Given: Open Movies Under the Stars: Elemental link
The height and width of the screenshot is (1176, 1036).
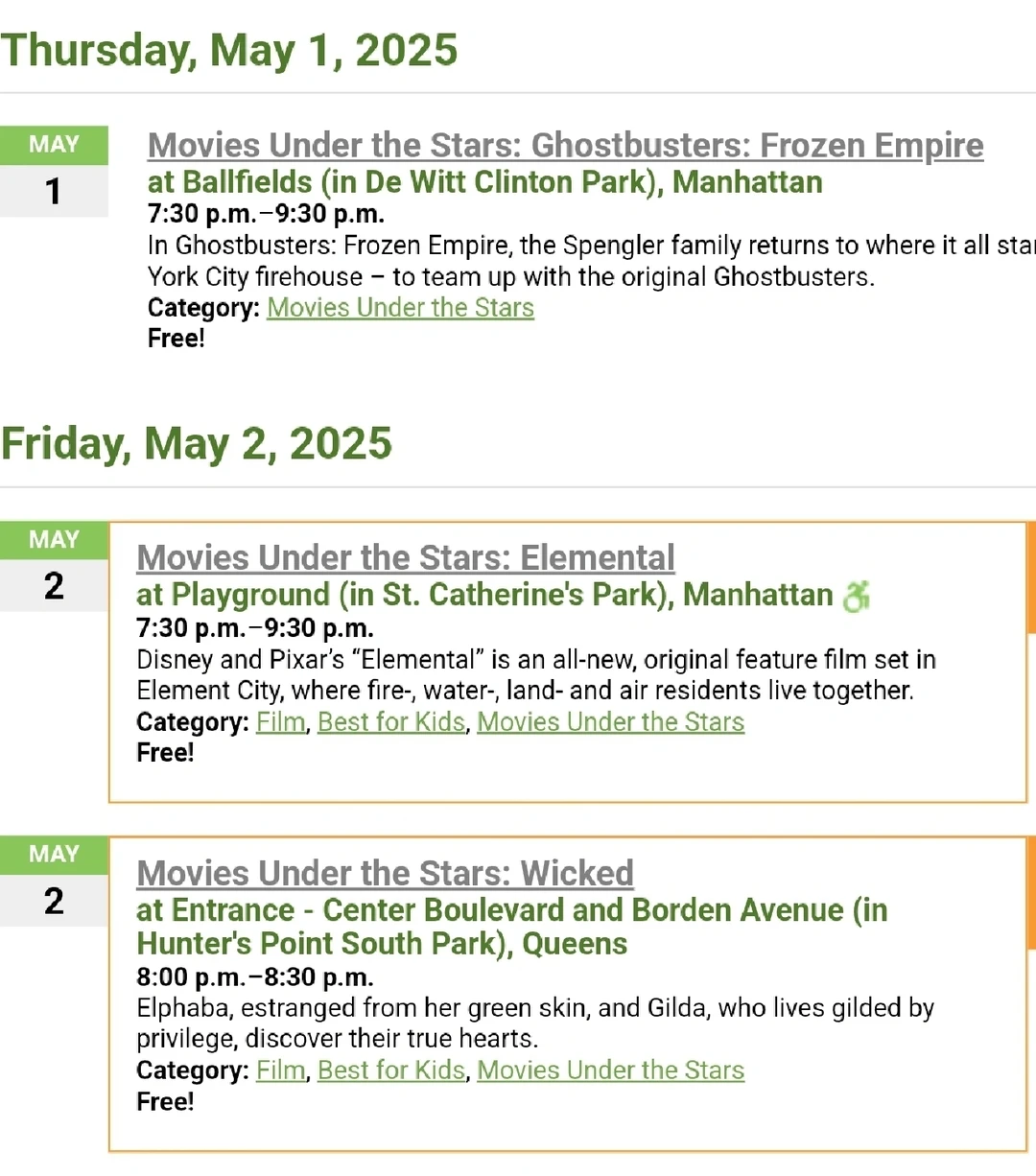Looking at the screenshot, I should pos(406,558).
